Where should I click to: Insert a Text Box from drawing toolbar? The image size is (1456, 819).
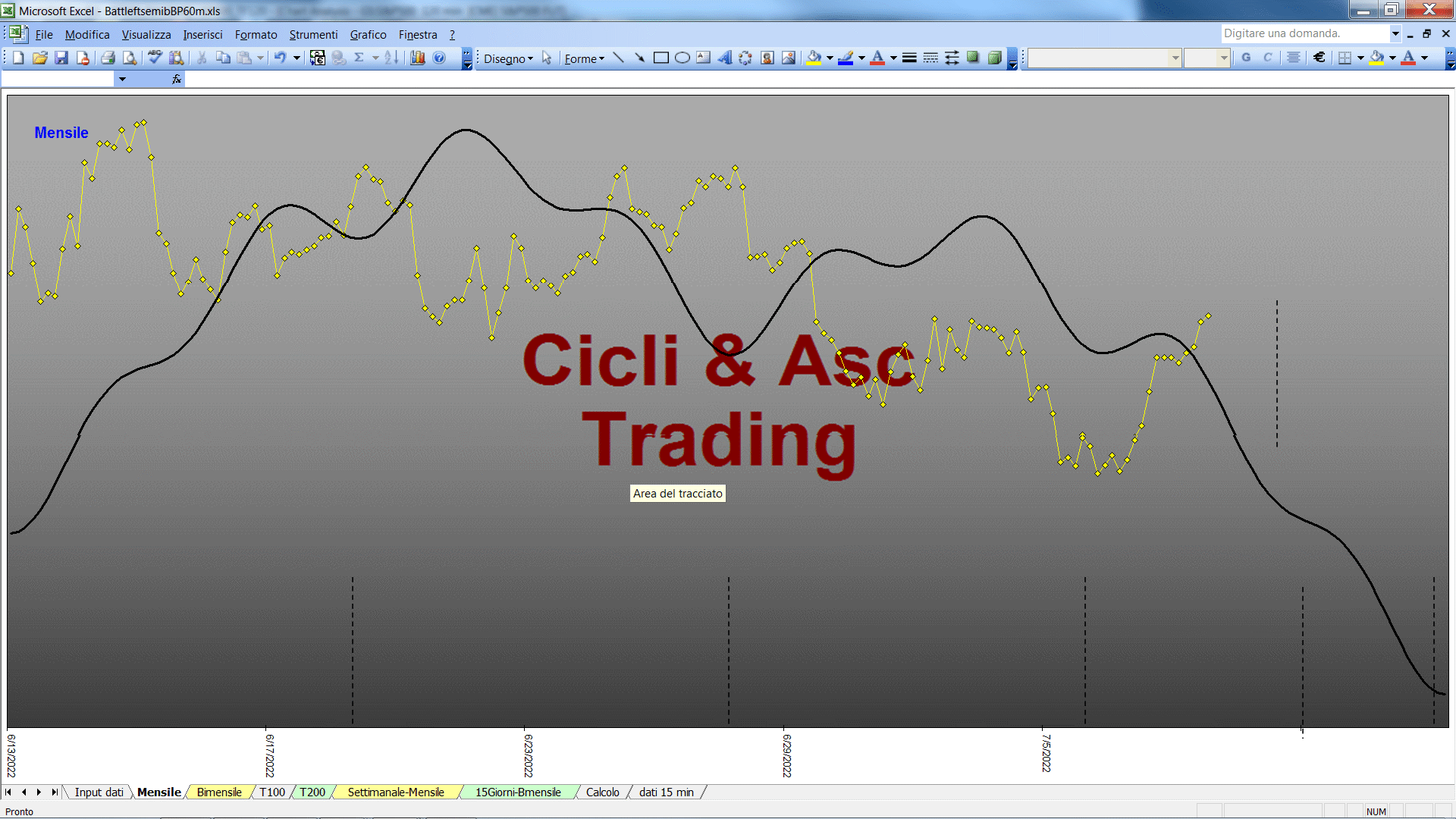704,58
